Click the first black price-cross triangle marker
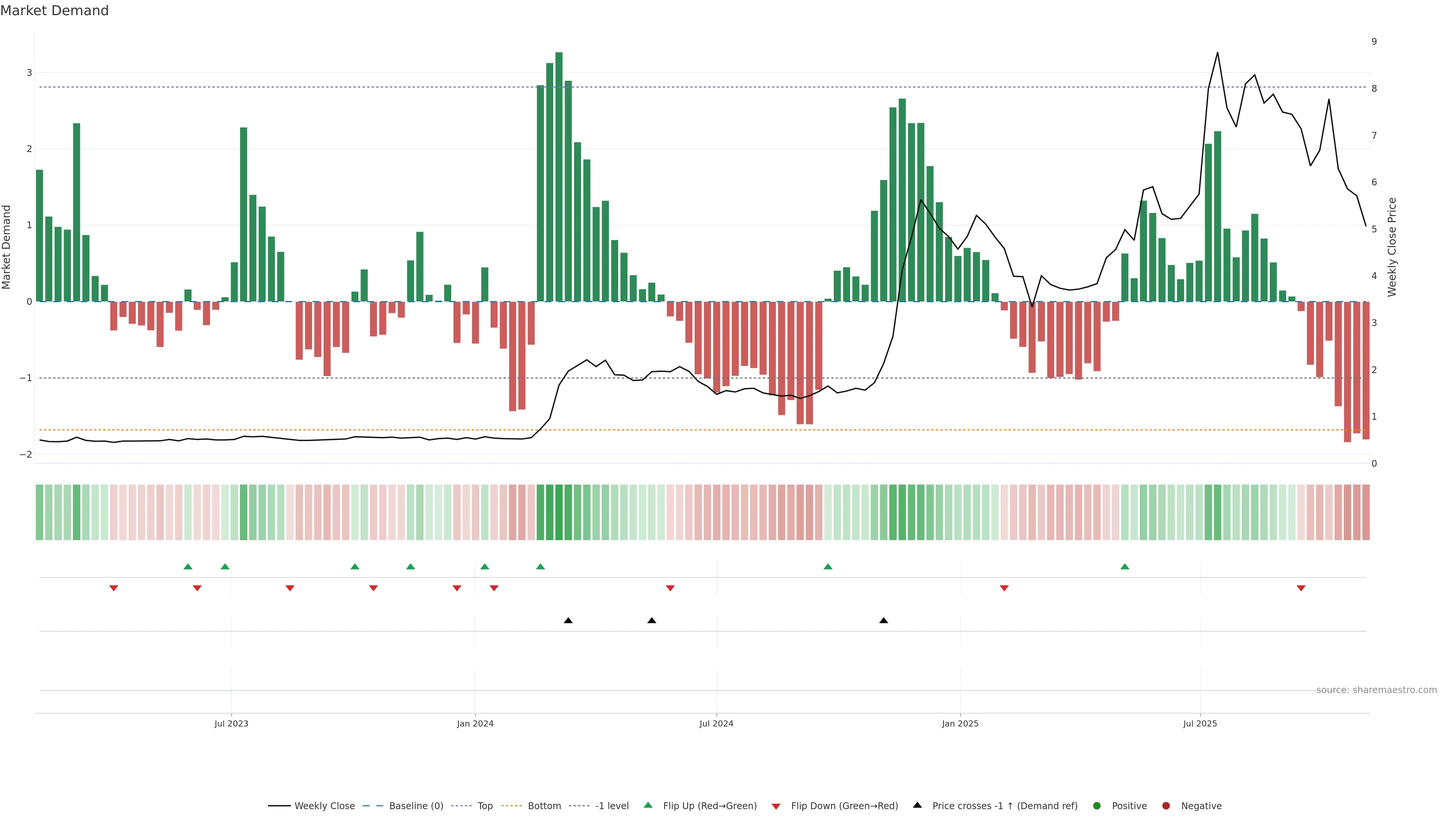 tap(568, 621)
